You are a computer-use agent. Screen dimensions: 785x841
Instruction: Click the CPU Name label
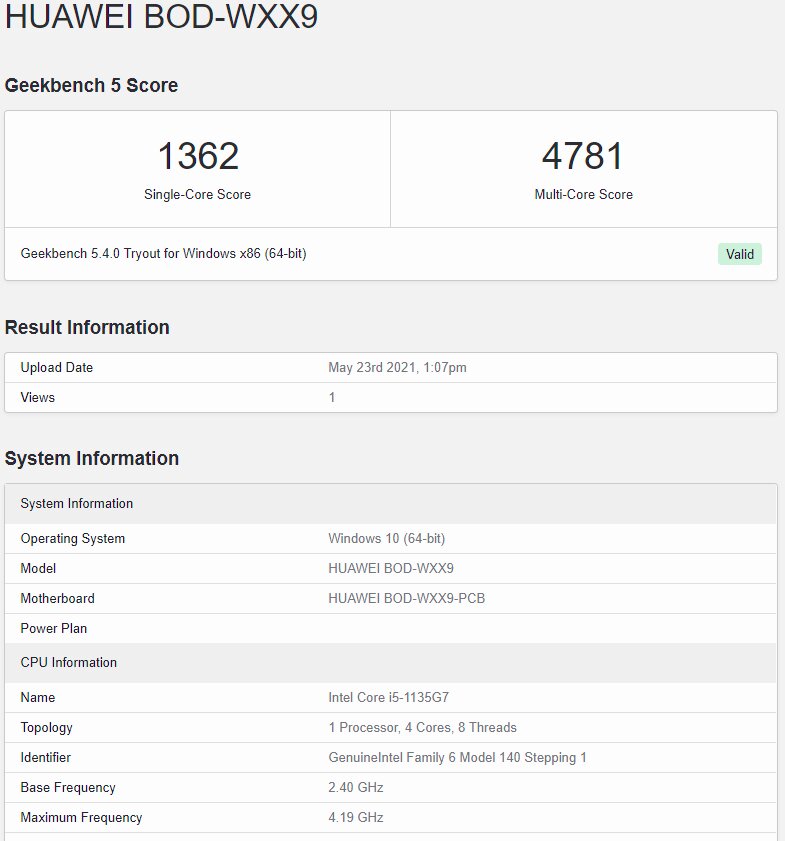point(38,697)
